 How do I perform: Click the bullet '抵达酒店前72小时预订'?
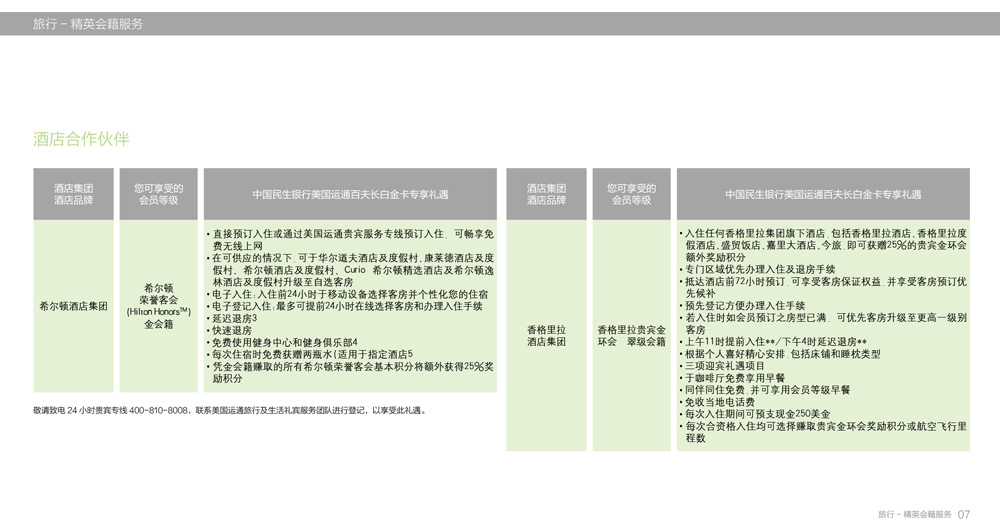tap(823, 288)
